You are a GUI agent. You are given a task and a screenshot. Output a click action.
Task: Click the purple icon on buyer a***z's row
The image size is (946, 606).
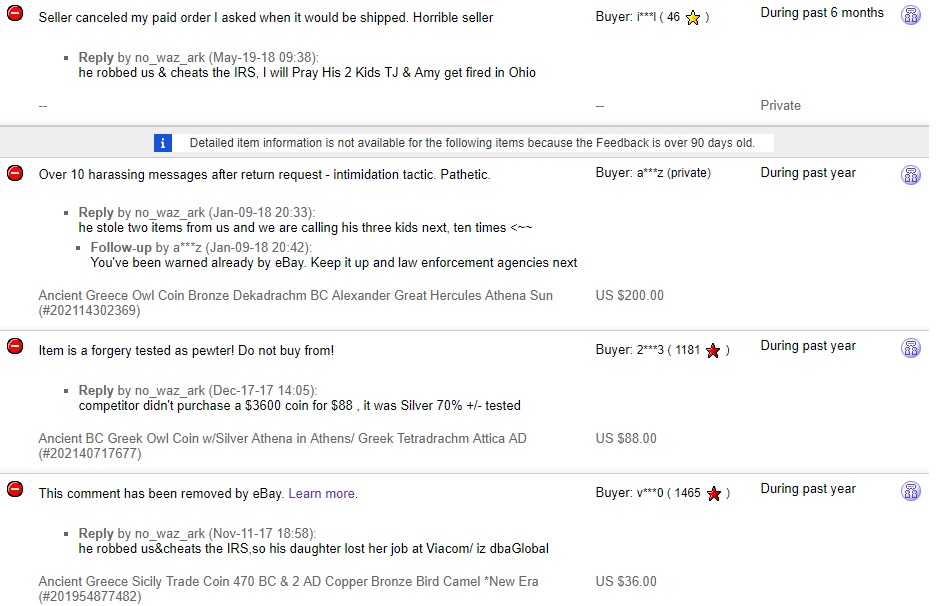[x=911, y=175]
